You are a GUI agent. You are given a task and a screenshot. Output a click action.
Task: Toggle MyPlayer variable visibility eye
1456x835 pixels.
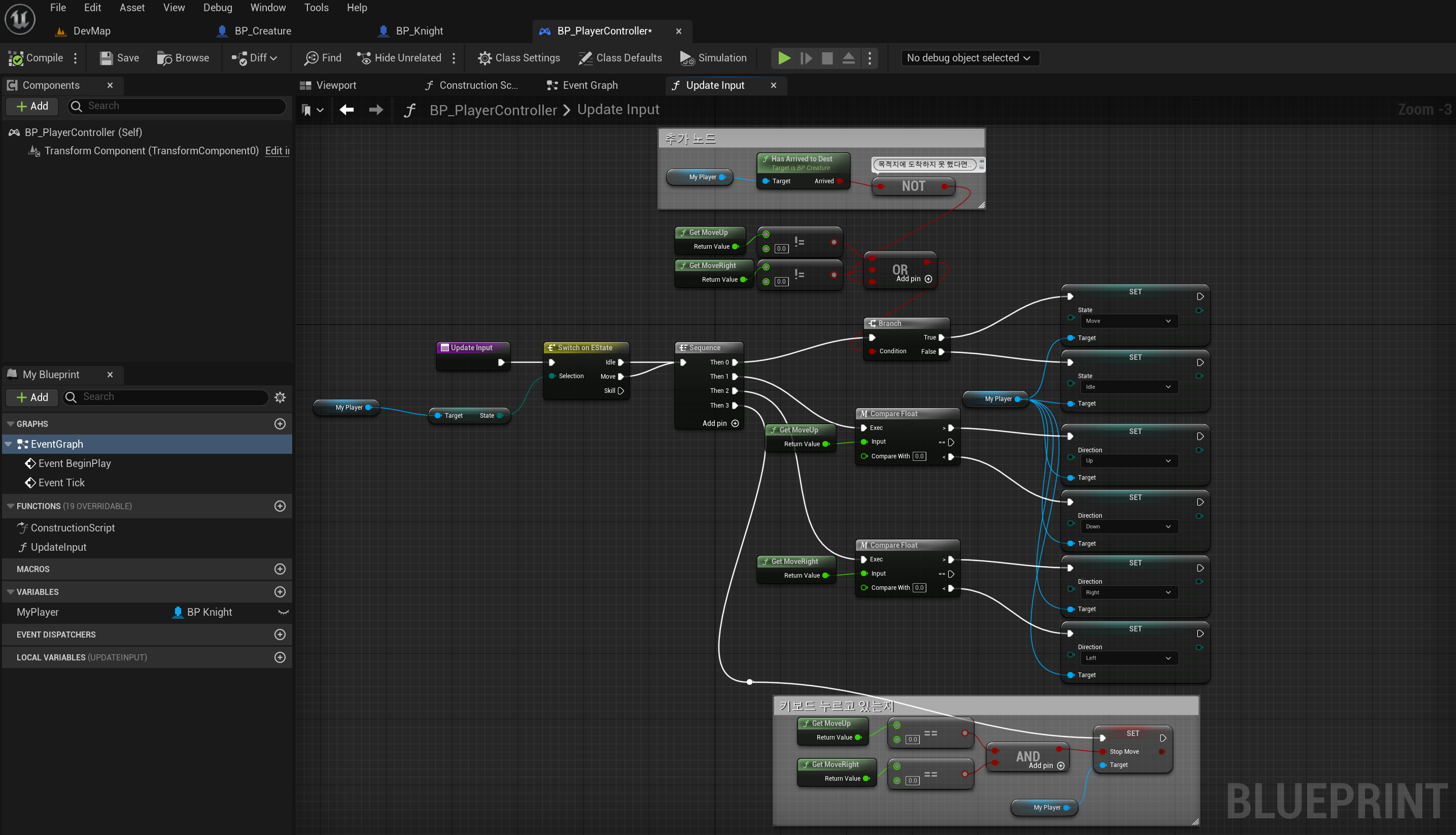point(283,612)
